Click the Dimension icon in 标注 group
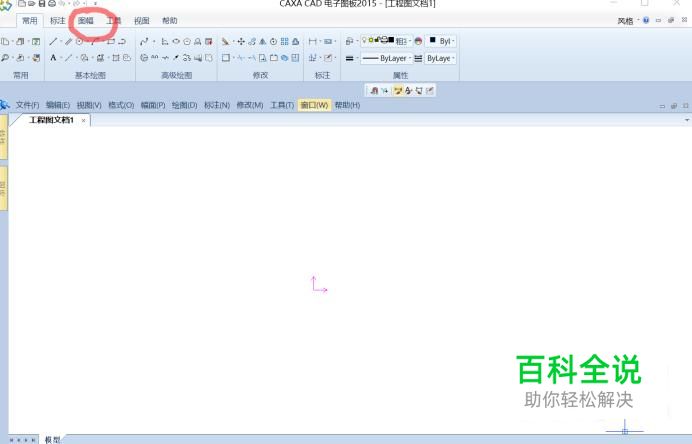This screenshot has width=692, height=444. click(312, 41)
